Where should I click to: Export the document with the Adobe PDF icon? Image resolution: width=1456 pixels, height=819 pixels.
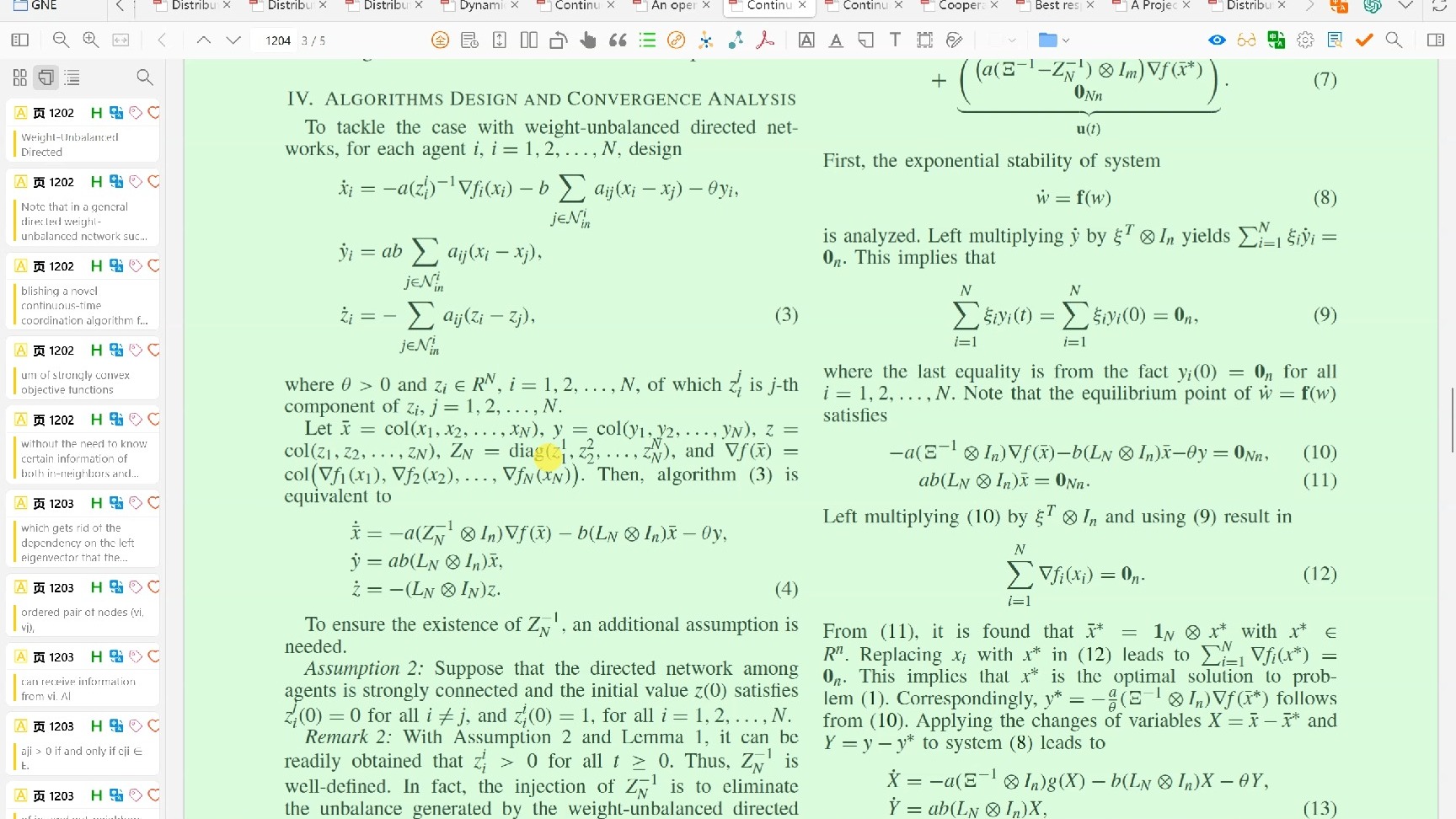tap(765, 40)
